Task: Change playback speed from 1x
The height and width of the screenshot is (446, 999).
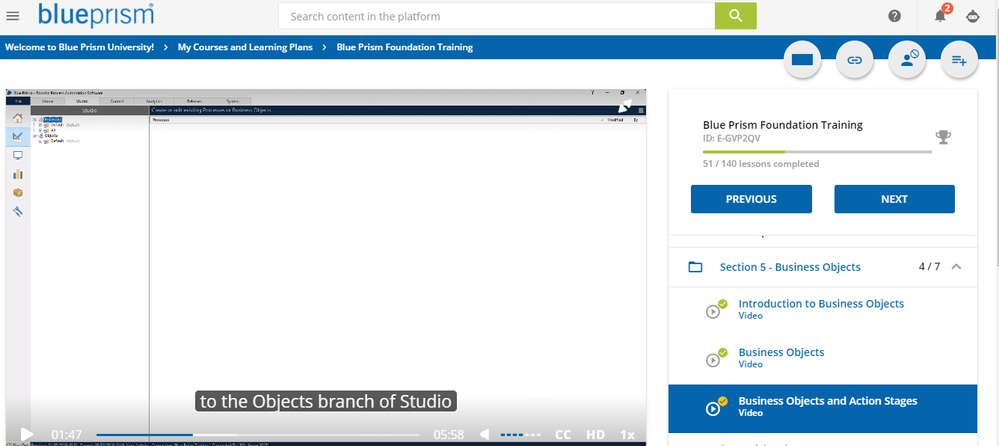Action: click(628, 435)
